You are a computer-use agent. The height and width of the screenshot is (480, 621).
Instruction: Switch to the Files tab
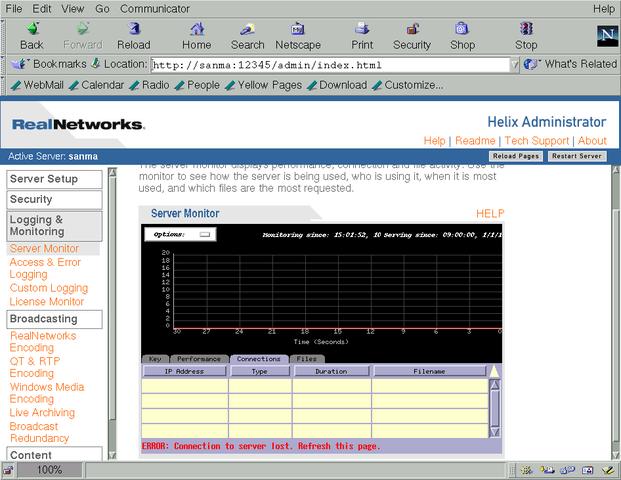pyautogui.click(x=307, y=359)
